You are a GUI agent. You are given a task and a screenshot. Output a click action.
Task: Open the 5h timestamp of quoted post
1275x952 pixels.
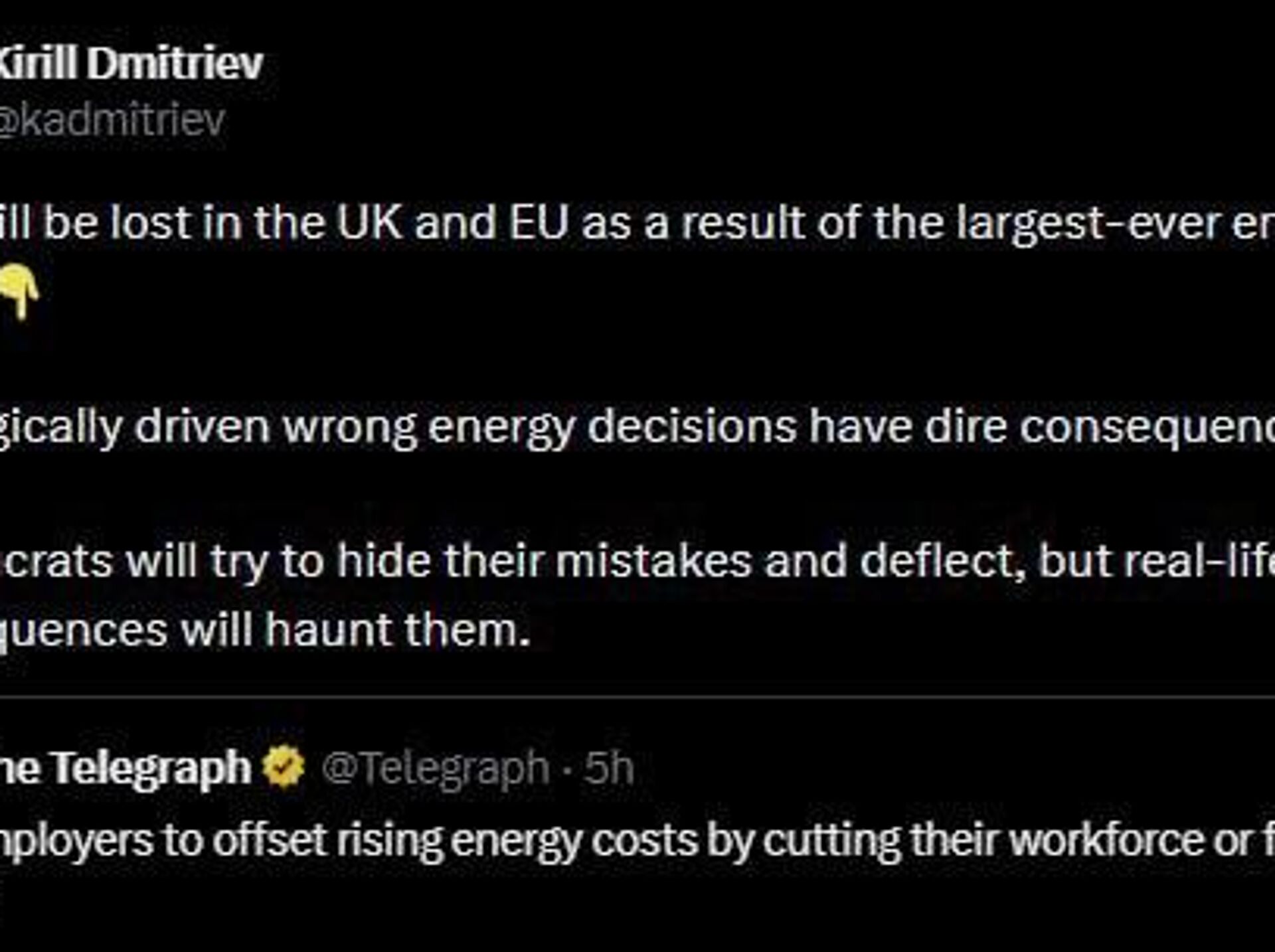pos(609,768)
